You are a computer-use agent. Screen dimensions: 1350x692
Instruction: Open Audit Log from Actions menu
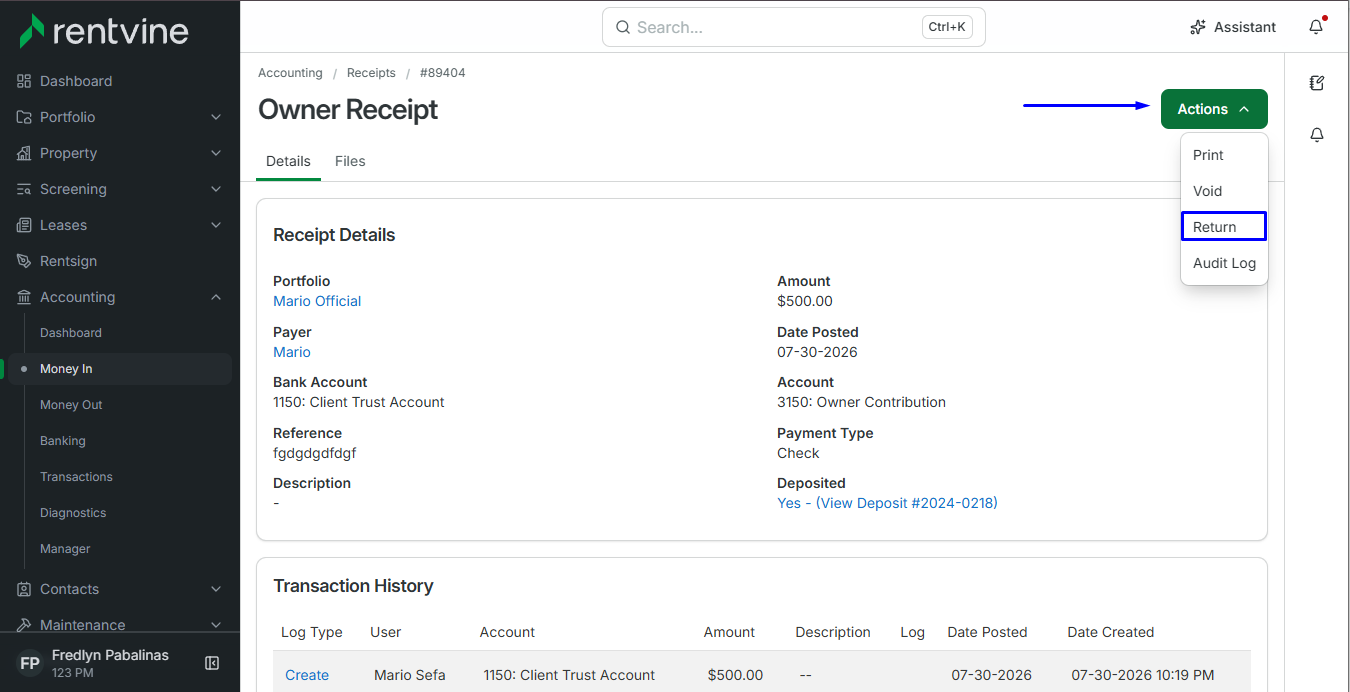click(1224, 263)
